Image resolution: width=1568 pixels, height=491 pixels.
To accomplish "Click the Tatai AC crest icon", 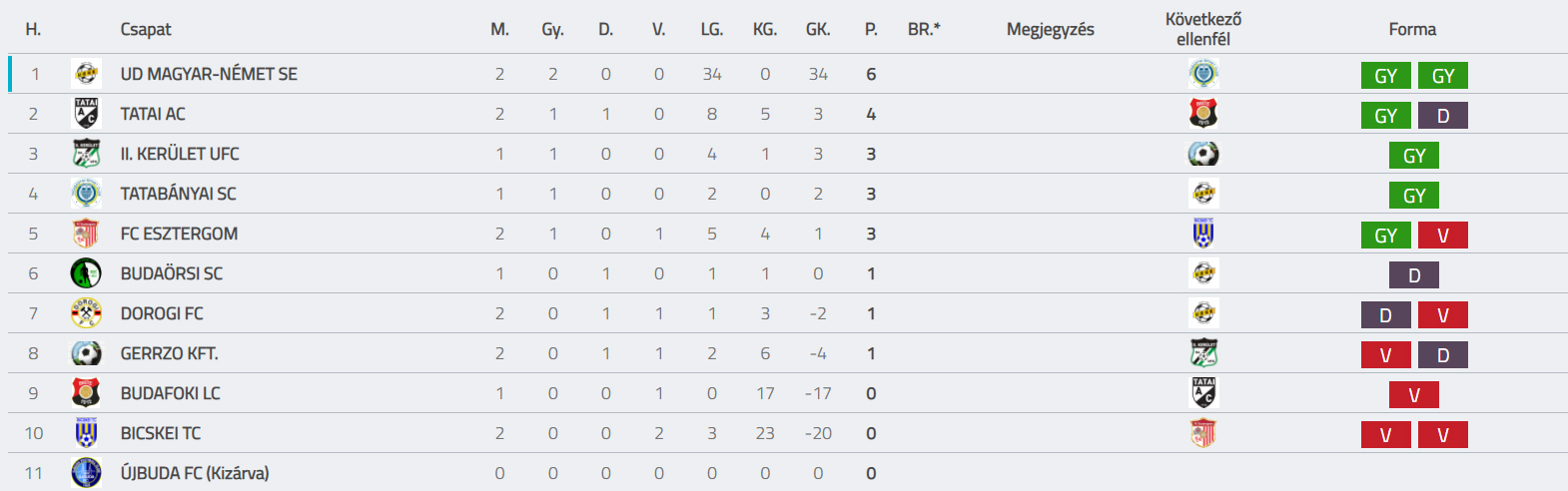I will (x=87, y=114).
